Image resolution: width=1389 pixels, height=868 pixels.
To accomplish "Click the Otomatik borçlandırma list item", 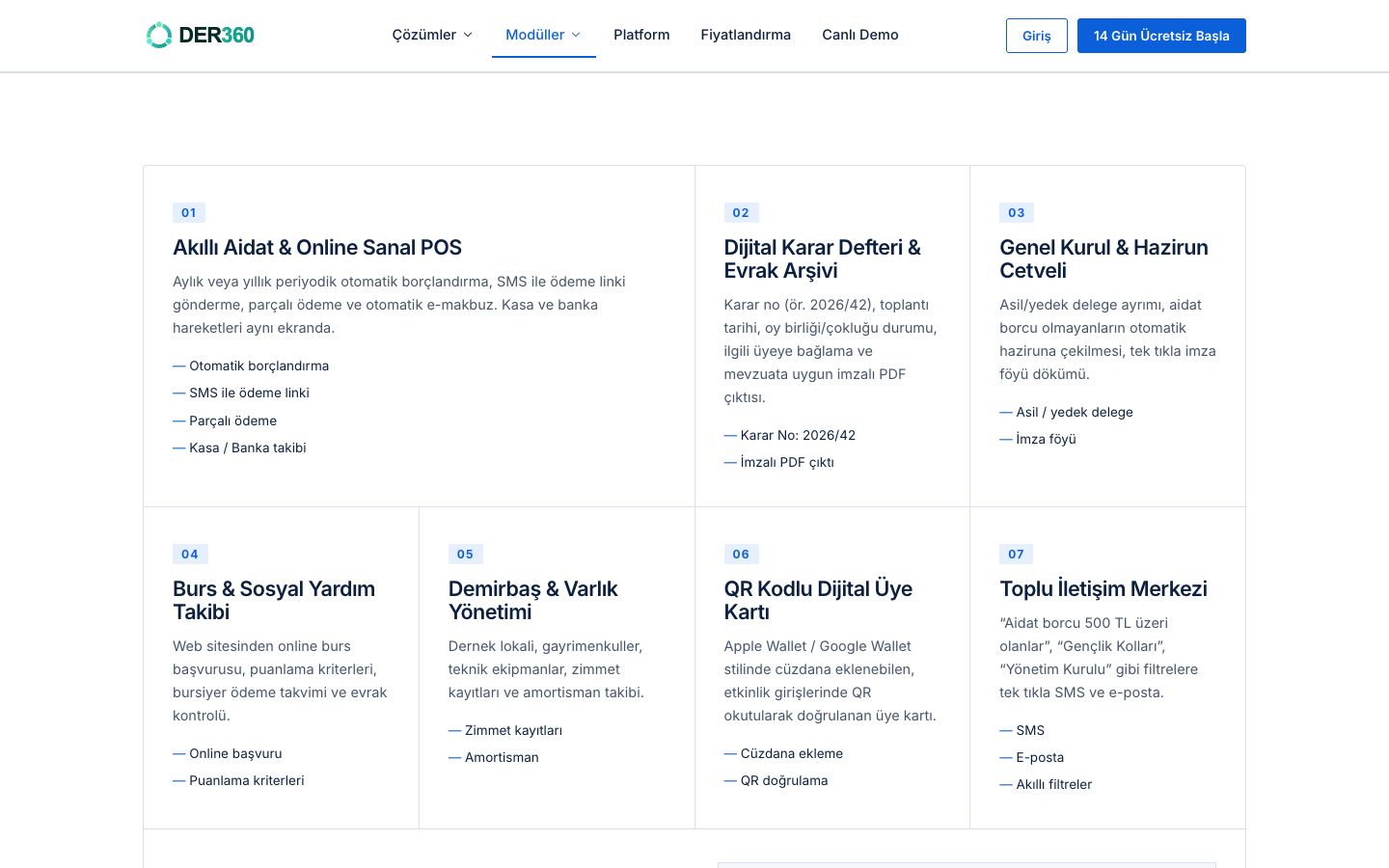I will 251,366.
